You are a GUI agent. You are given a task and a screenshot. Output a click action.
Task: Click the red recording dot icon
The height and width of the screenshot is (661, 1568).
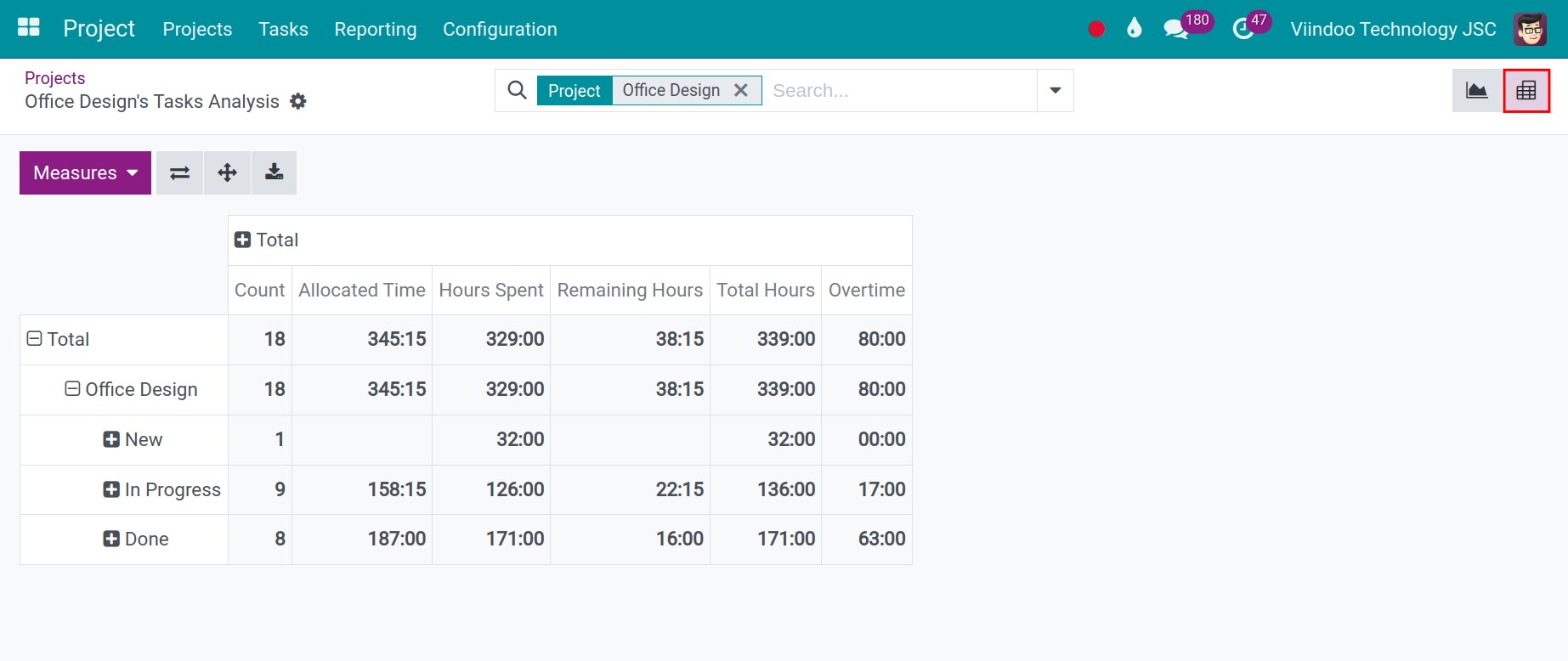(1096, 29)
